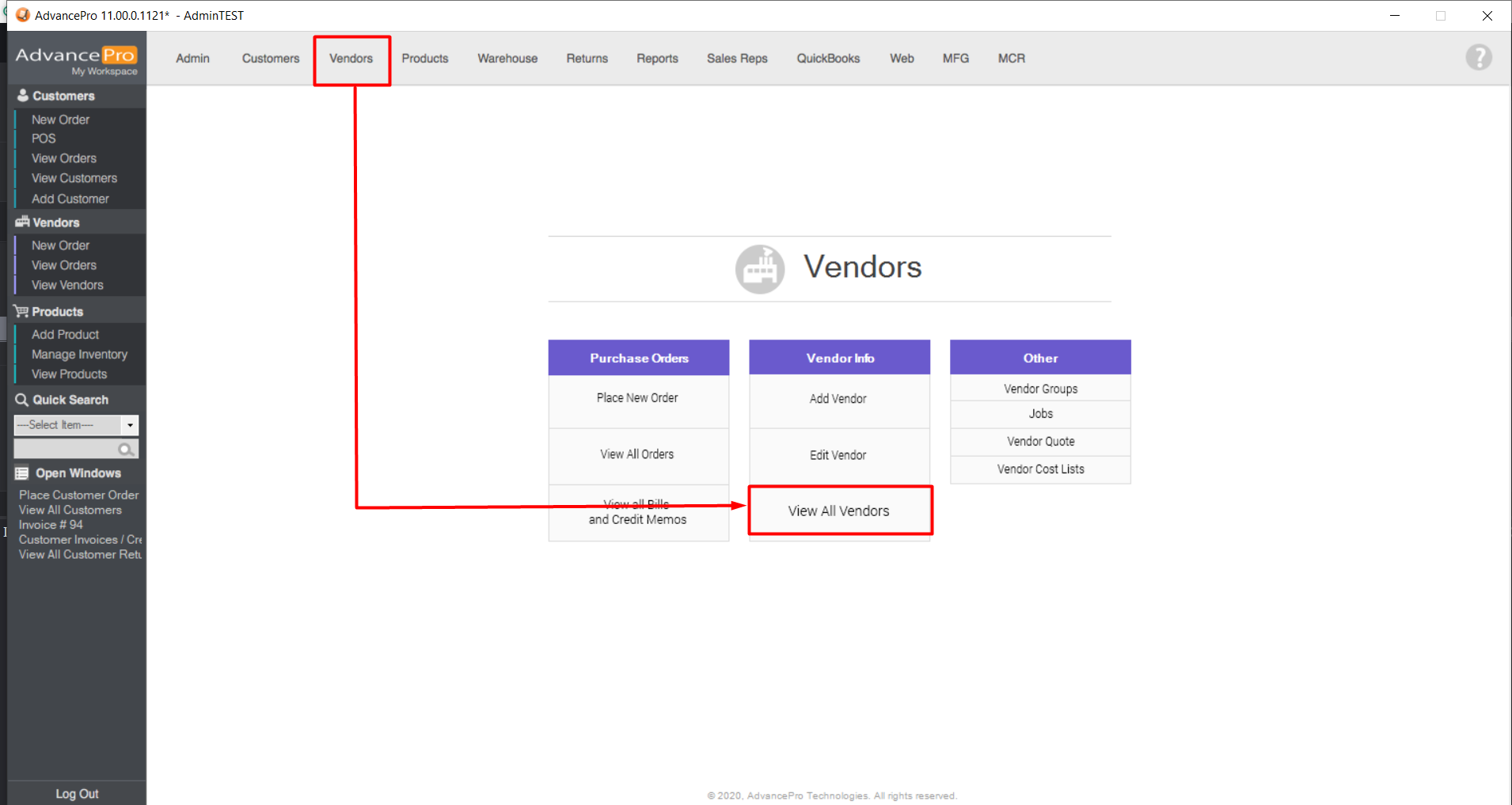
Task: Click the Vendors factory icon in heading
Action: pyautogui.click(x=759, y=269)
